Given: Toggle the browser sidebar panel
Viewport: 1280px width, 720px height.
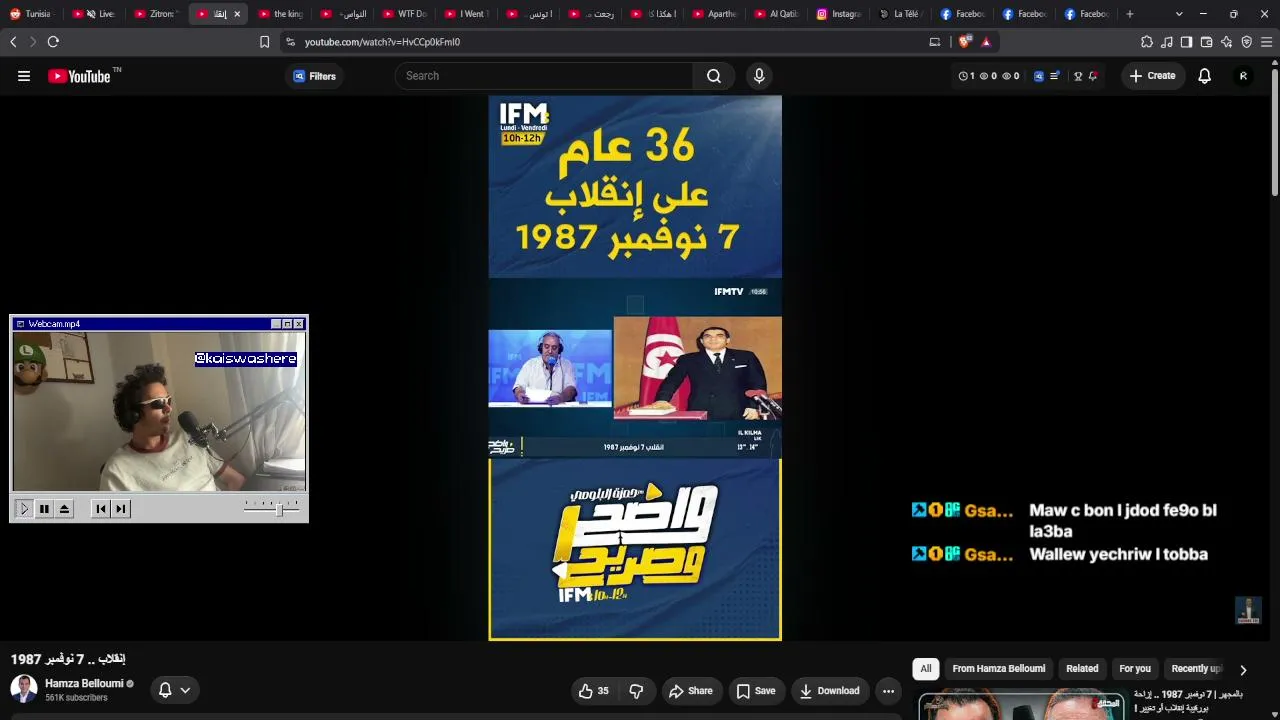Looking at the screenshot, I should (x=1186, y=42).
